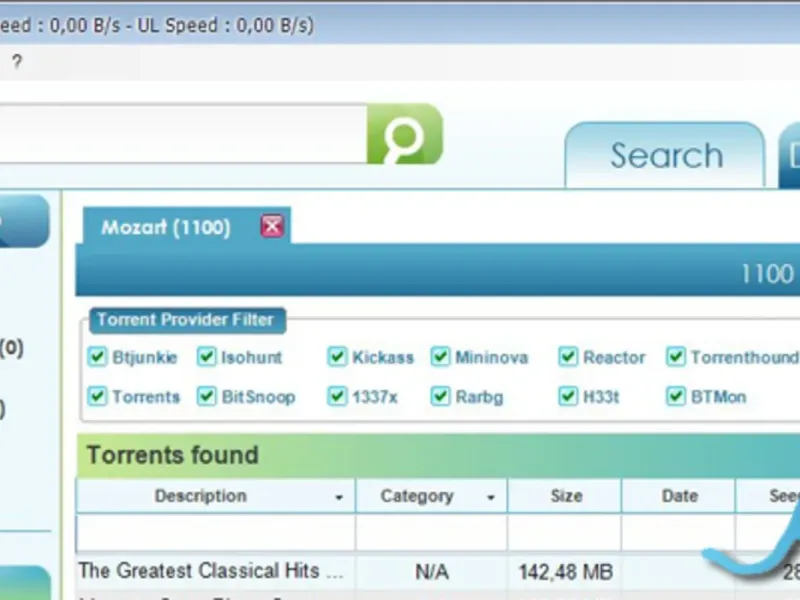Toggle the Torrents provider checkbox
800x600 pixels.
click(97, 396)
